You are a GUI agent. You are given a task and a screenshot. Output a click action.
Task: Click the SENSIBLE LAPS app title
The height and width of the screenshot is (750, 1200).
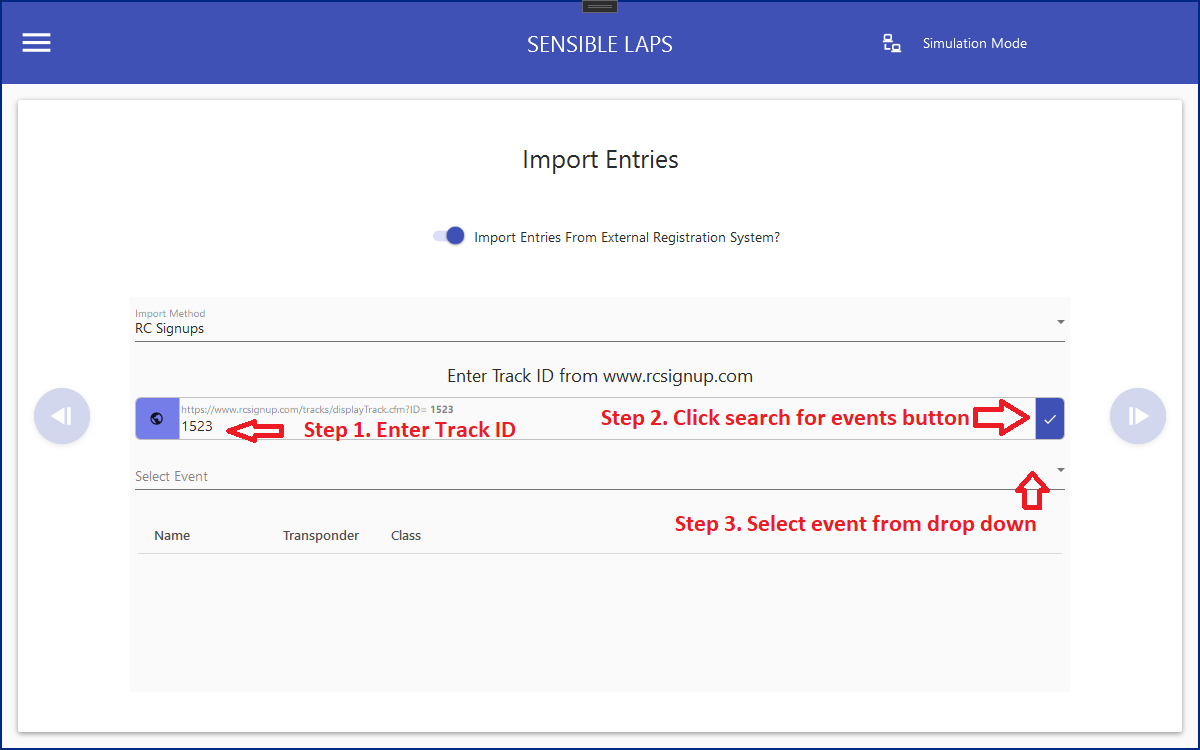[600, 45]
